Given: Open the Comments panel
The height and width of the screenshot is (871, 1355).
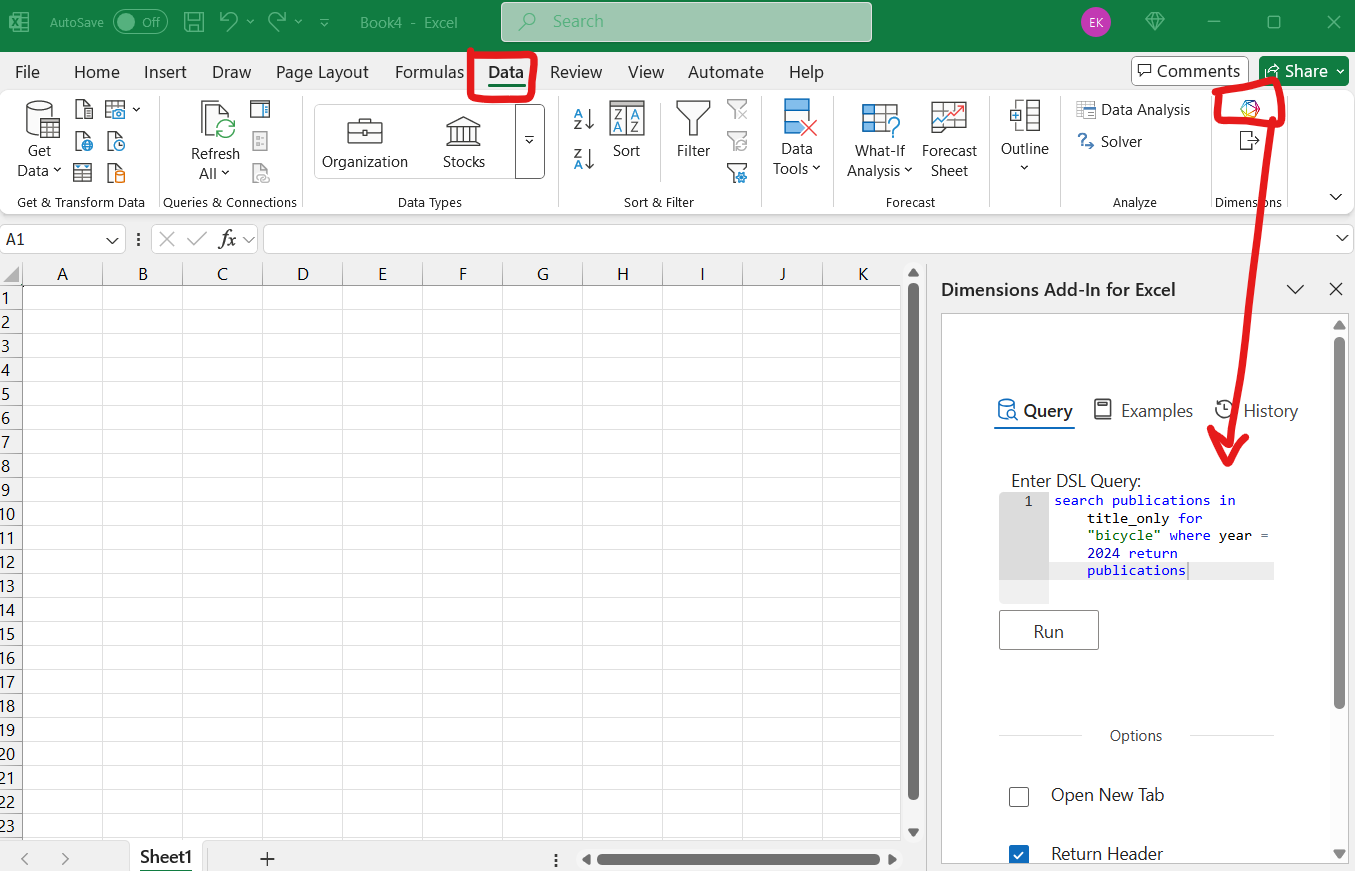Looking at the screenshot, I should pyautogui.click(x=1189, y=71).
